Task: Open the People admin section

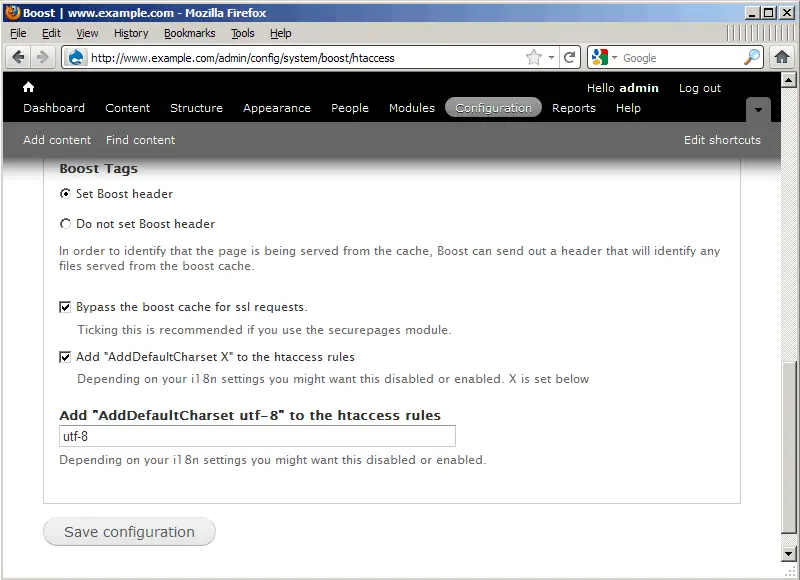Action: tap(350, 108)
